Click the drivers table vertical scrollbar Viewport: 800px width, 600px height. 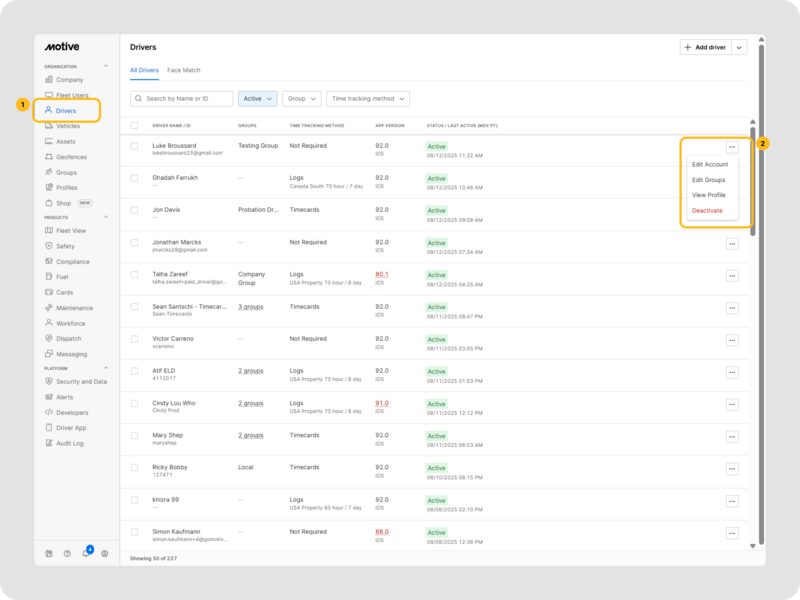tap(753, 180)
